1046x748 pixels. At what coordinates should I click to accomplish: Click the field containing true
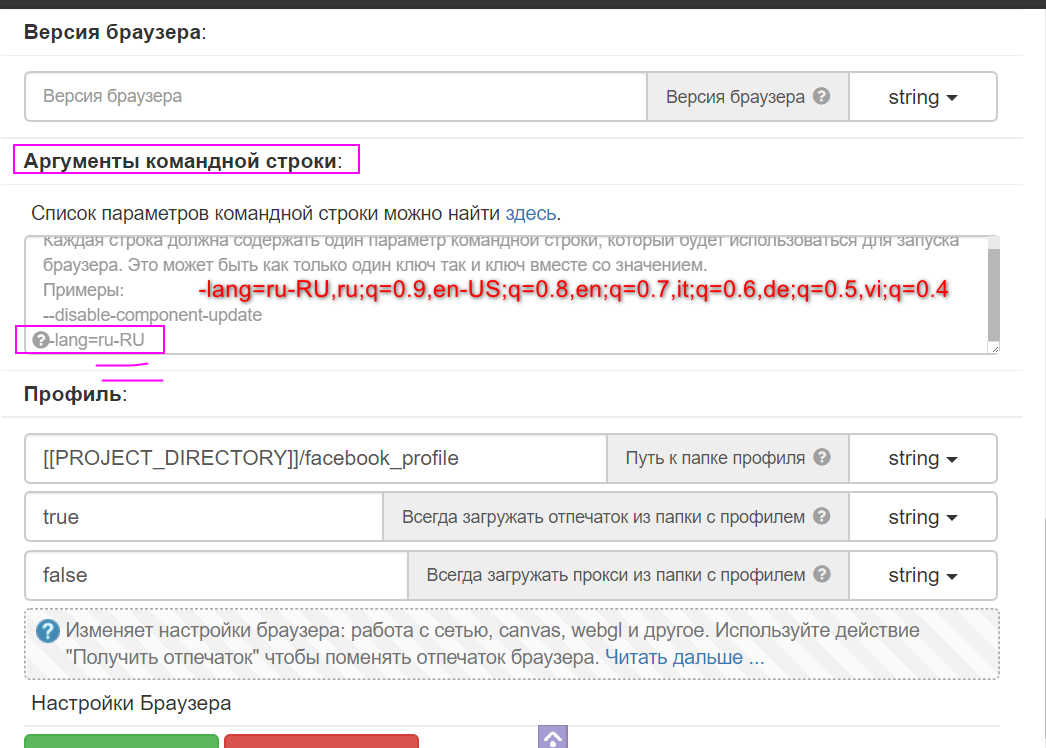point(204,517)
